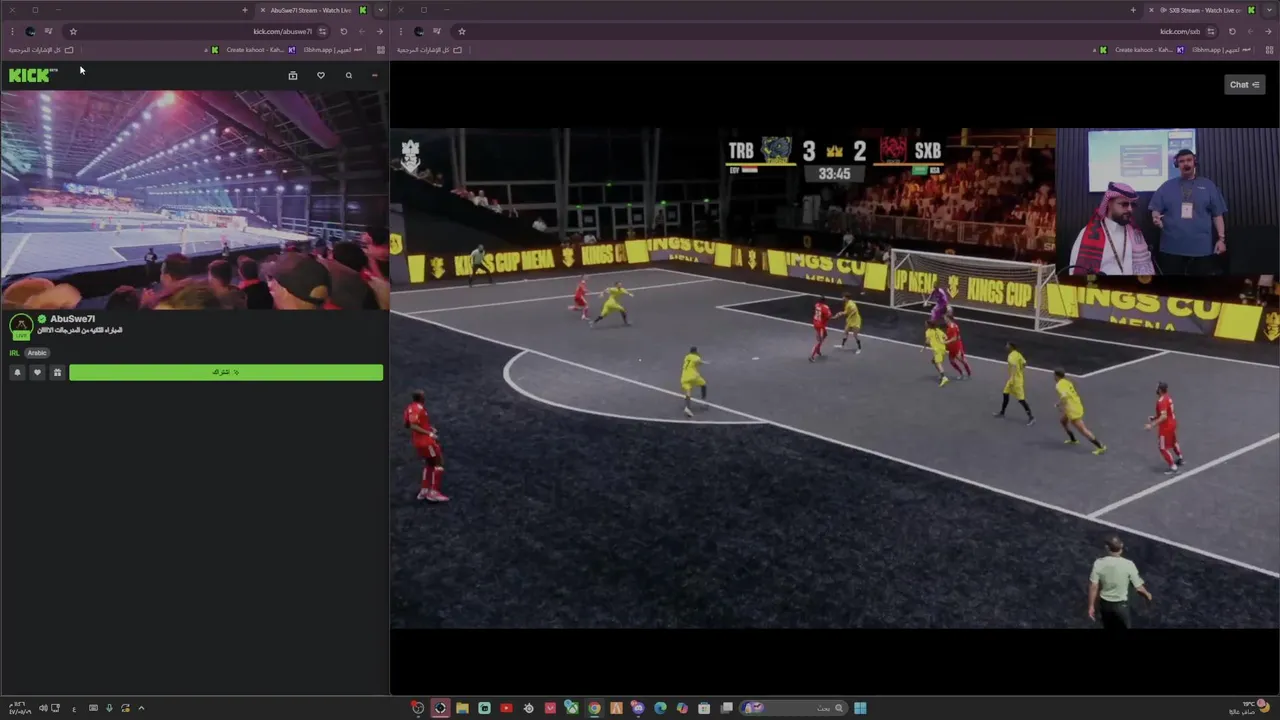This screenshot has width=1280, height=720.
Task: Open left browser three-dot menu
Action: coord(10,31)
